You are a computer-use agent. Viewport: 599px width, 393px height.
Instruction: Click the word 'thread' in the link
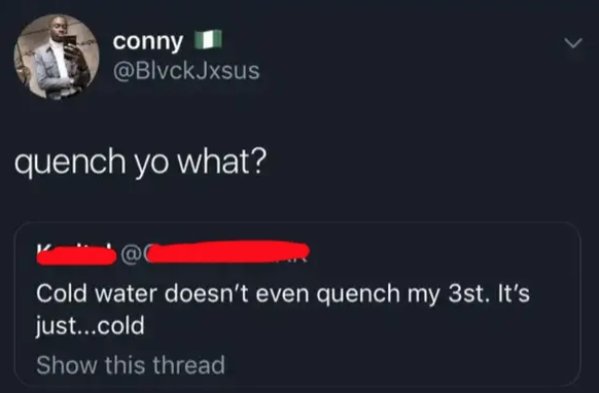(x=189, y=365)
